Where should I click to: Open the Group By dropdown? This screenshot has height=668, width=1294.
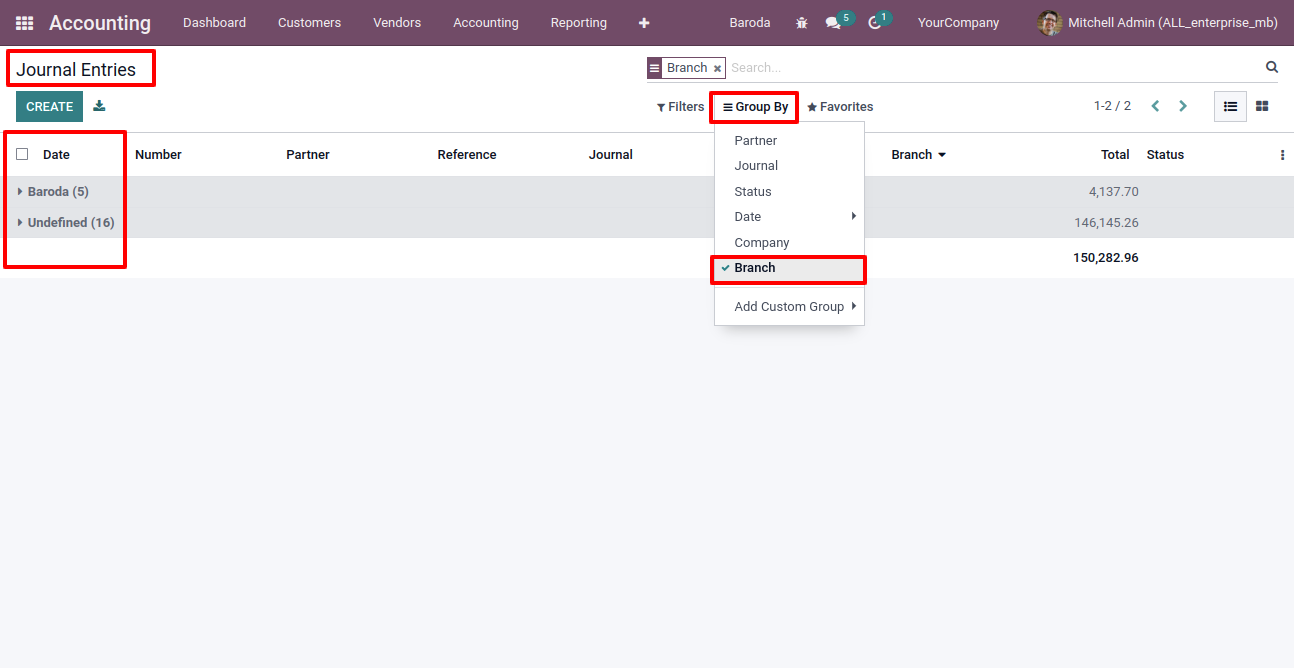tap(755, 107)
